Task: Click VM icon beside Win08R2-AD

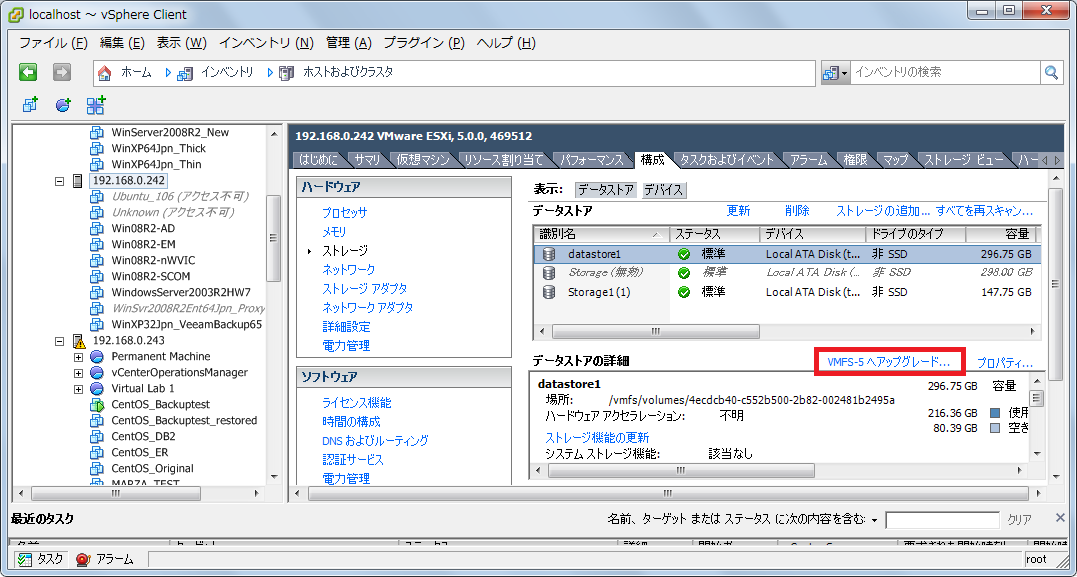Action: coord(97,229)
